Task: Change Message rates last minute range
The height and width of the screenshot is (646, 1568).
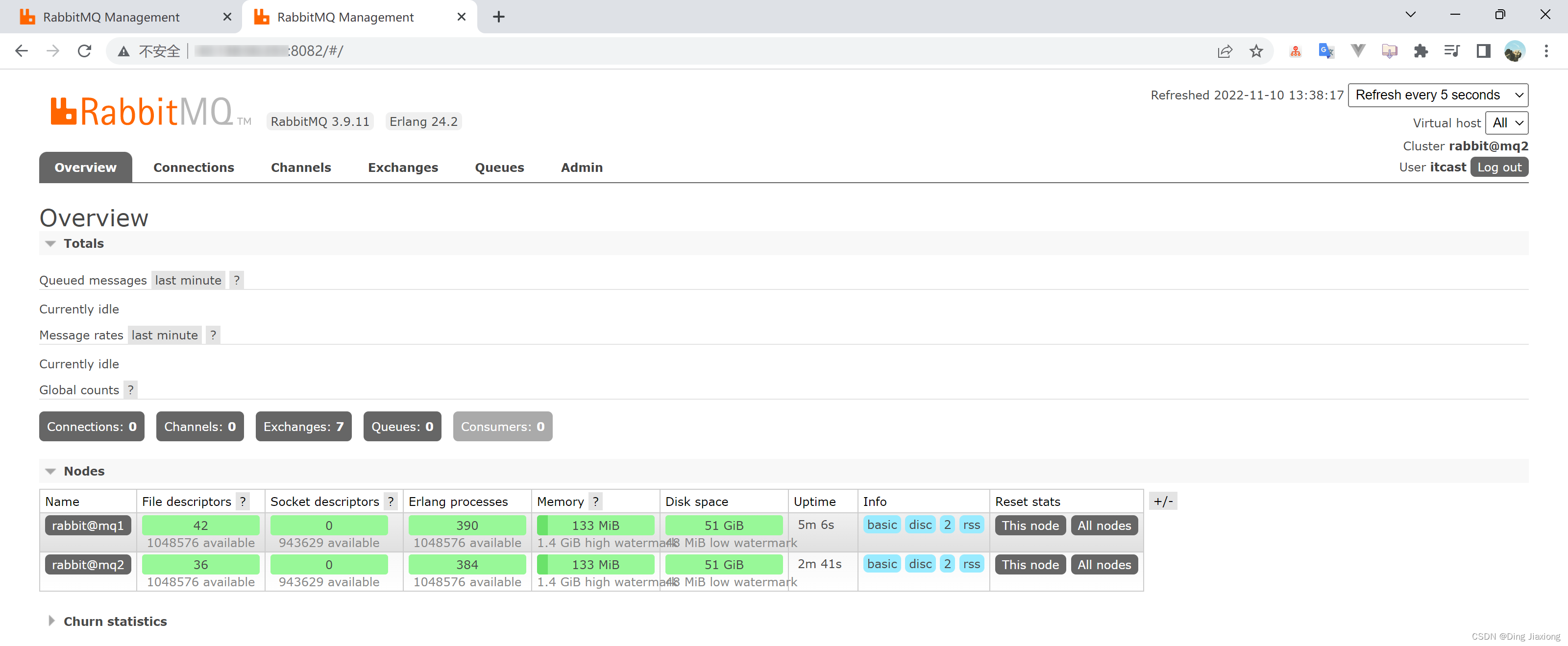Action: (x=164, y=335)
